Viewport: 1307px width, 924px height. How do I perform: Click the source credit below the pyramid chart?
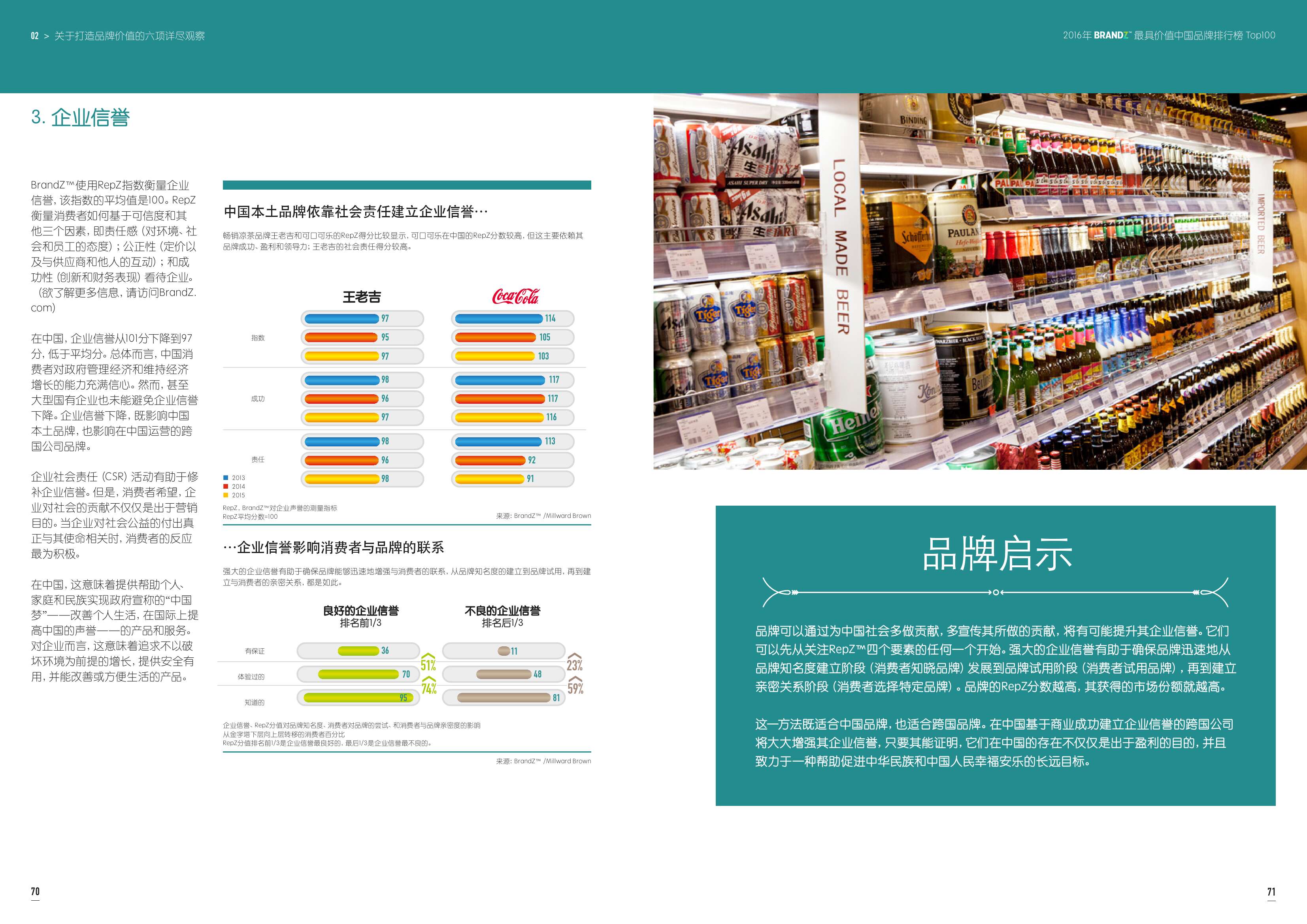click(544, 761)
